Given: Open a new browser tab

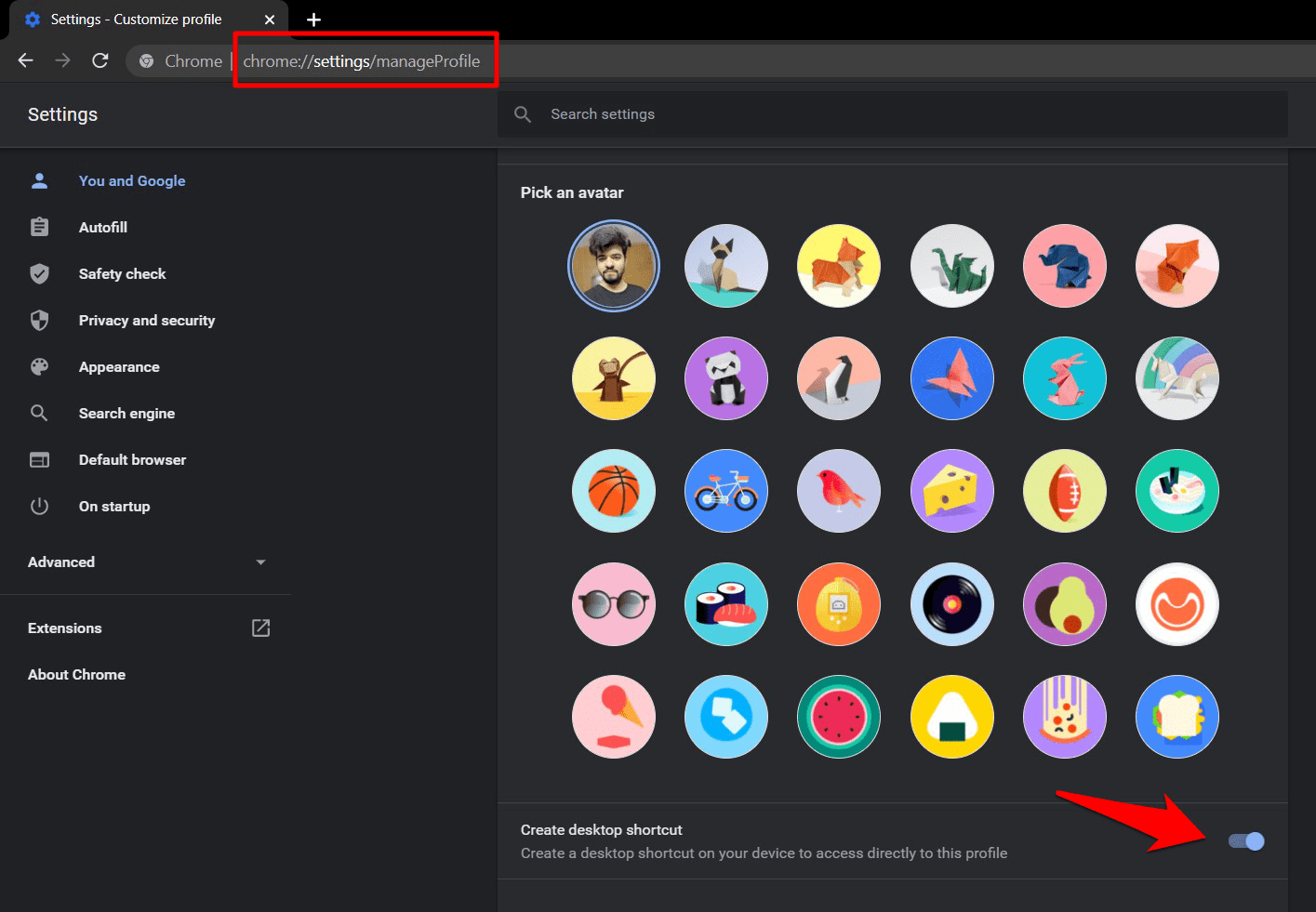Looking at the screenshot, I should point(313,20).
